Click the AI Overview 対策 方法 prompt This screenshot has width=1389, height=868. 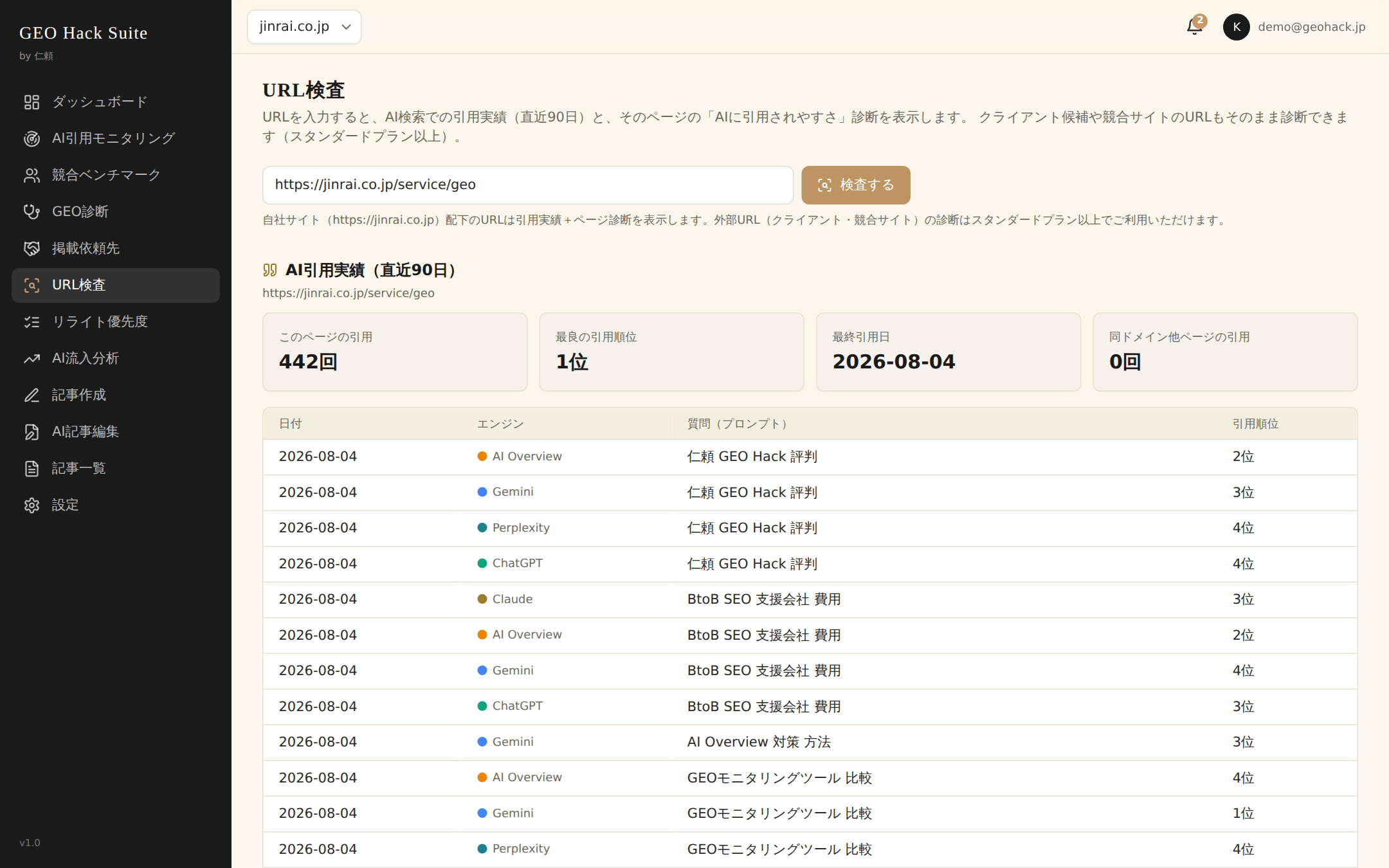point(759,742)
